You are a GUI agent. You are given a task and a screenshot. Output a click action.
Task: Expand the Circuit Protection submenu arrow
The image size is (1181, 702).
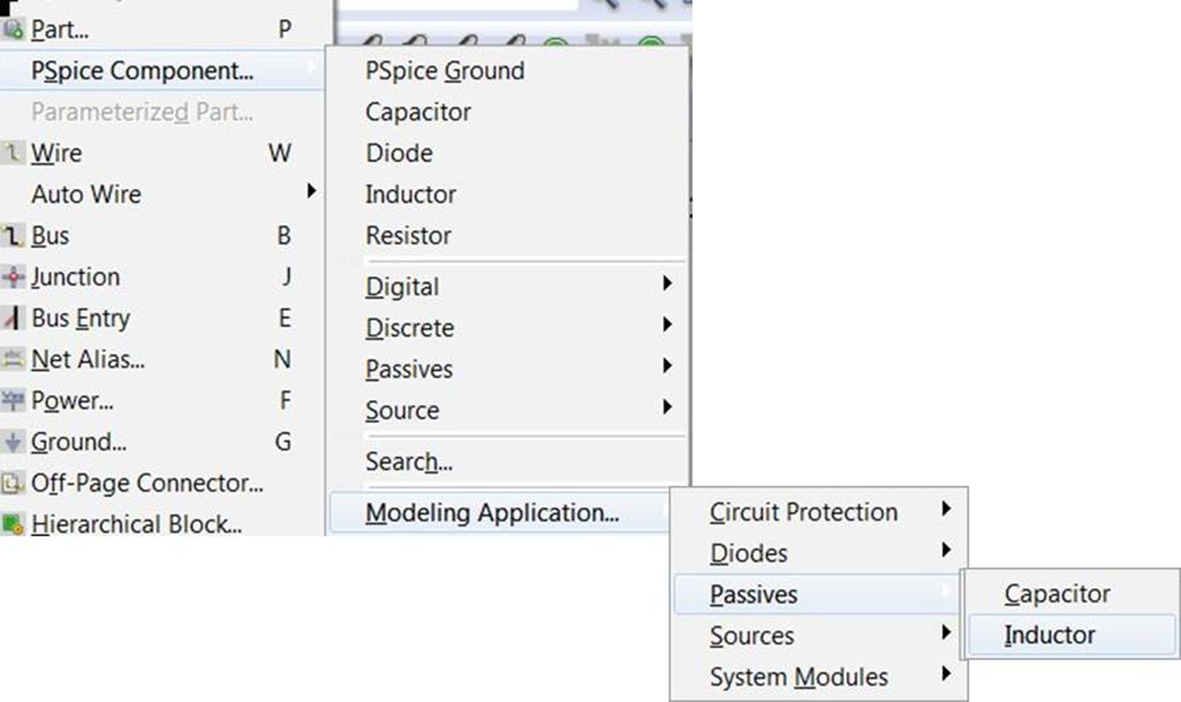(947, 508)
